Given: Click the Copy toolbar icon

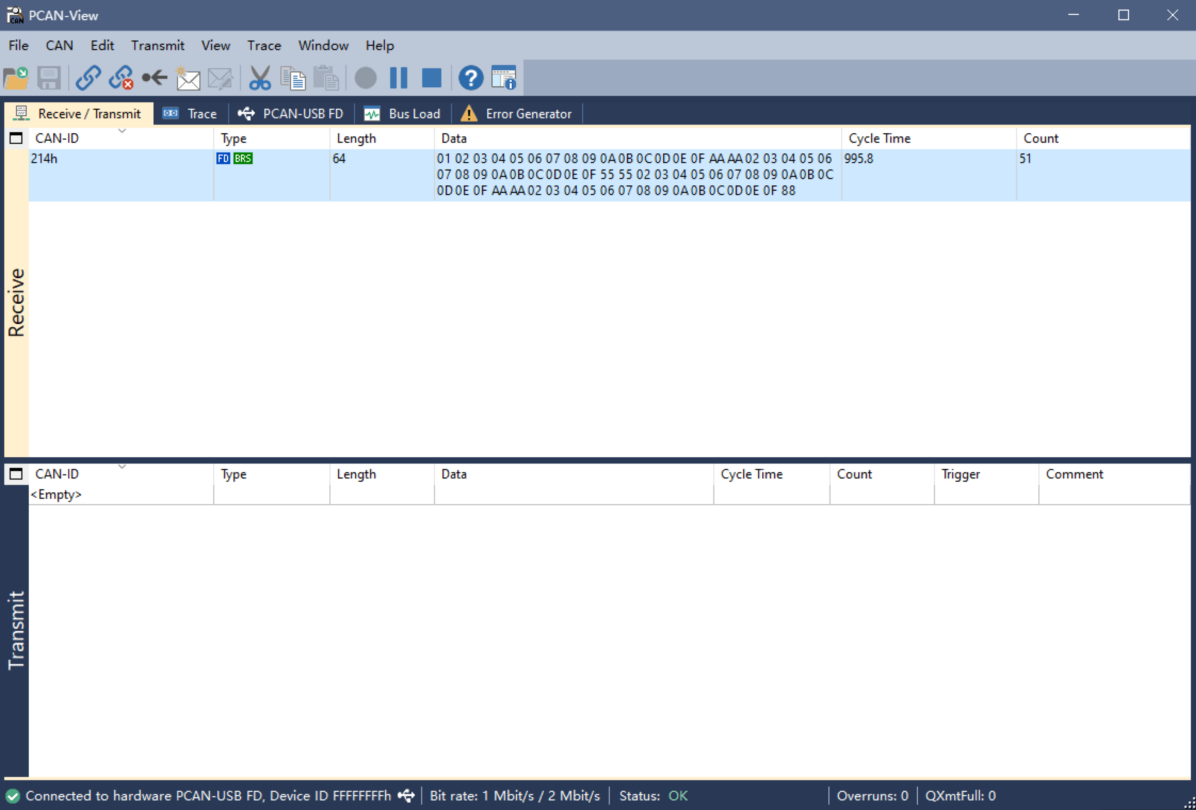Looking at the screenshot, I should coord(293,78).
